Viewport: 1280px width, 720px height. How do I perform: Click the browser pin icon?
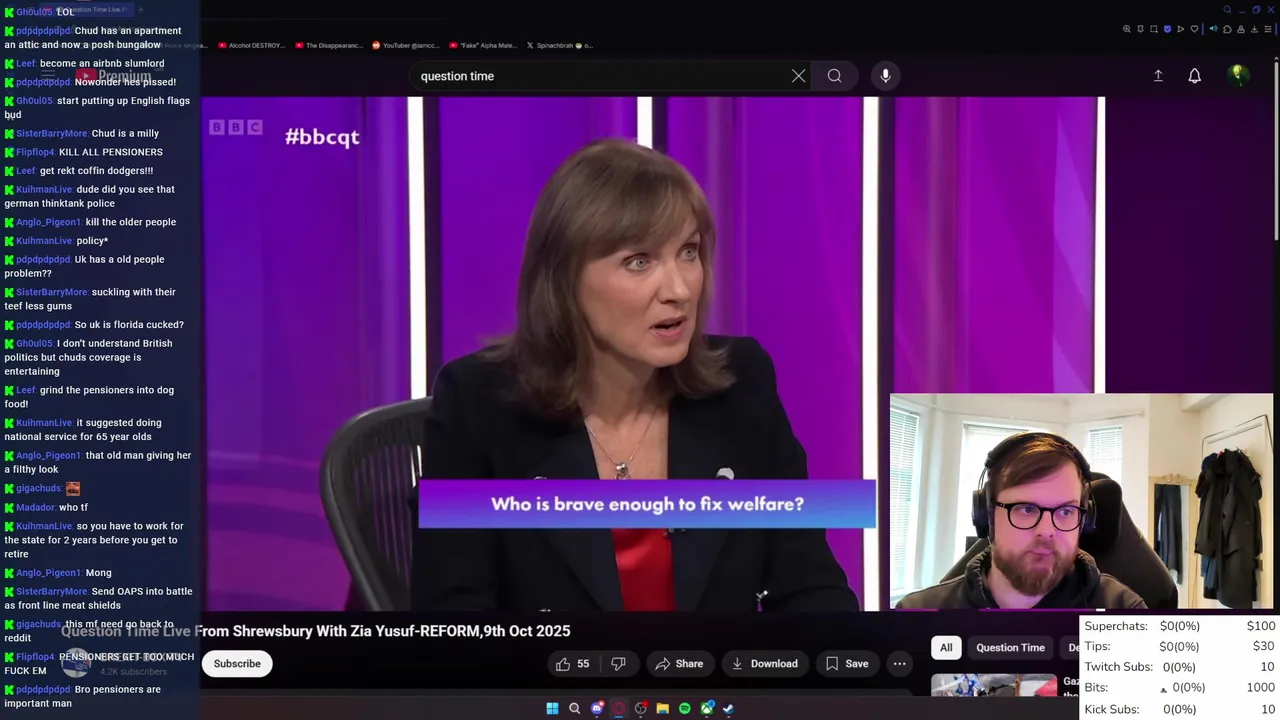click(1140, 29)
